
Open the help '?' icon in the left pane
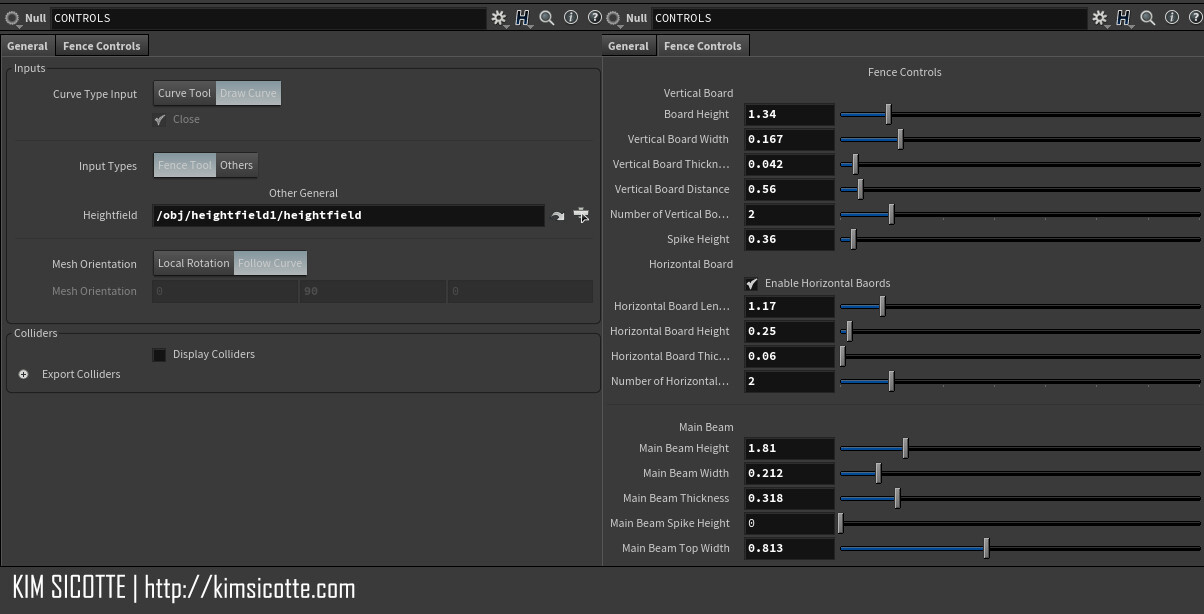pos(595,18)
